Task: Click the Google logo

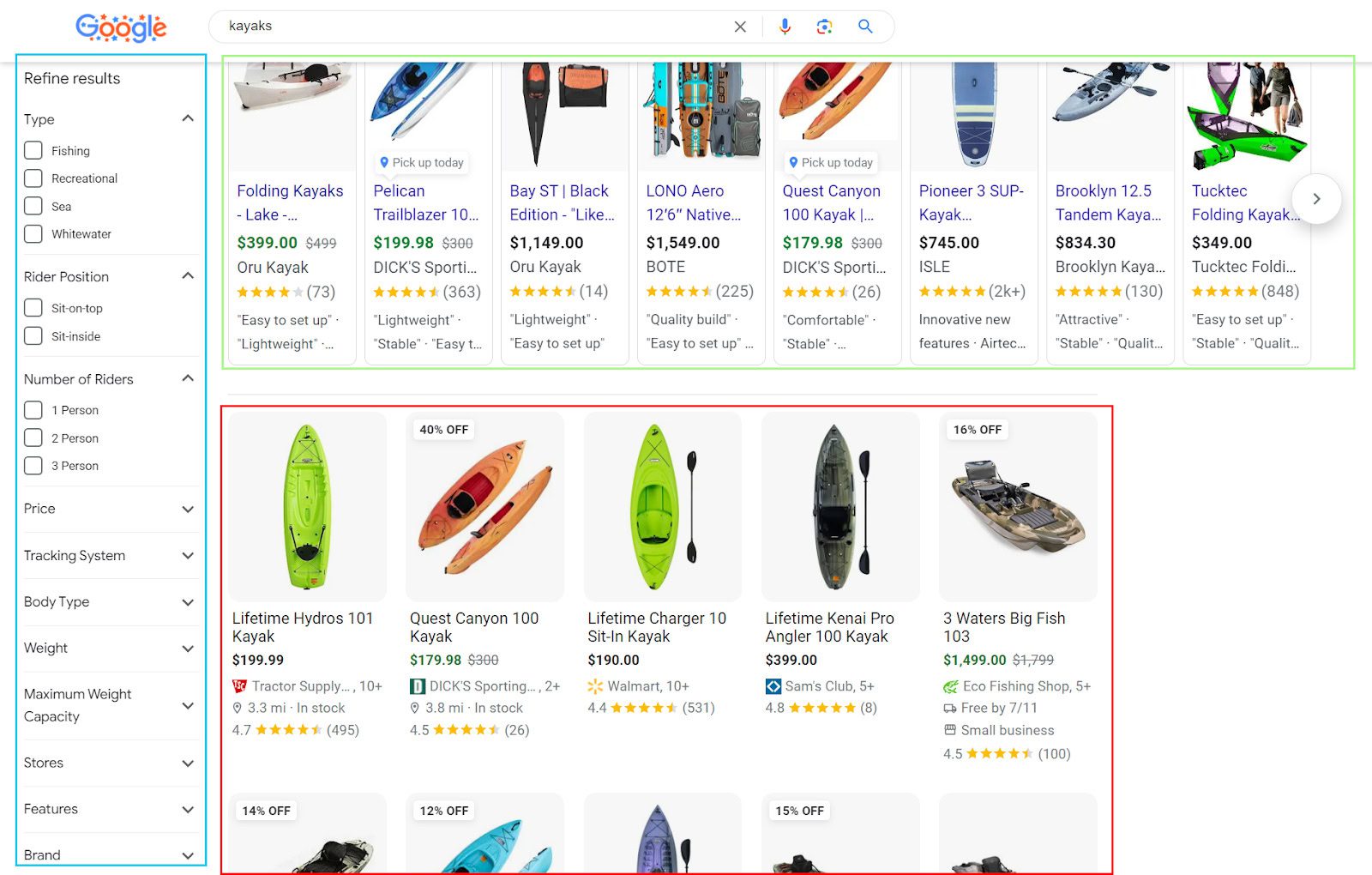Action: (121, 27)
